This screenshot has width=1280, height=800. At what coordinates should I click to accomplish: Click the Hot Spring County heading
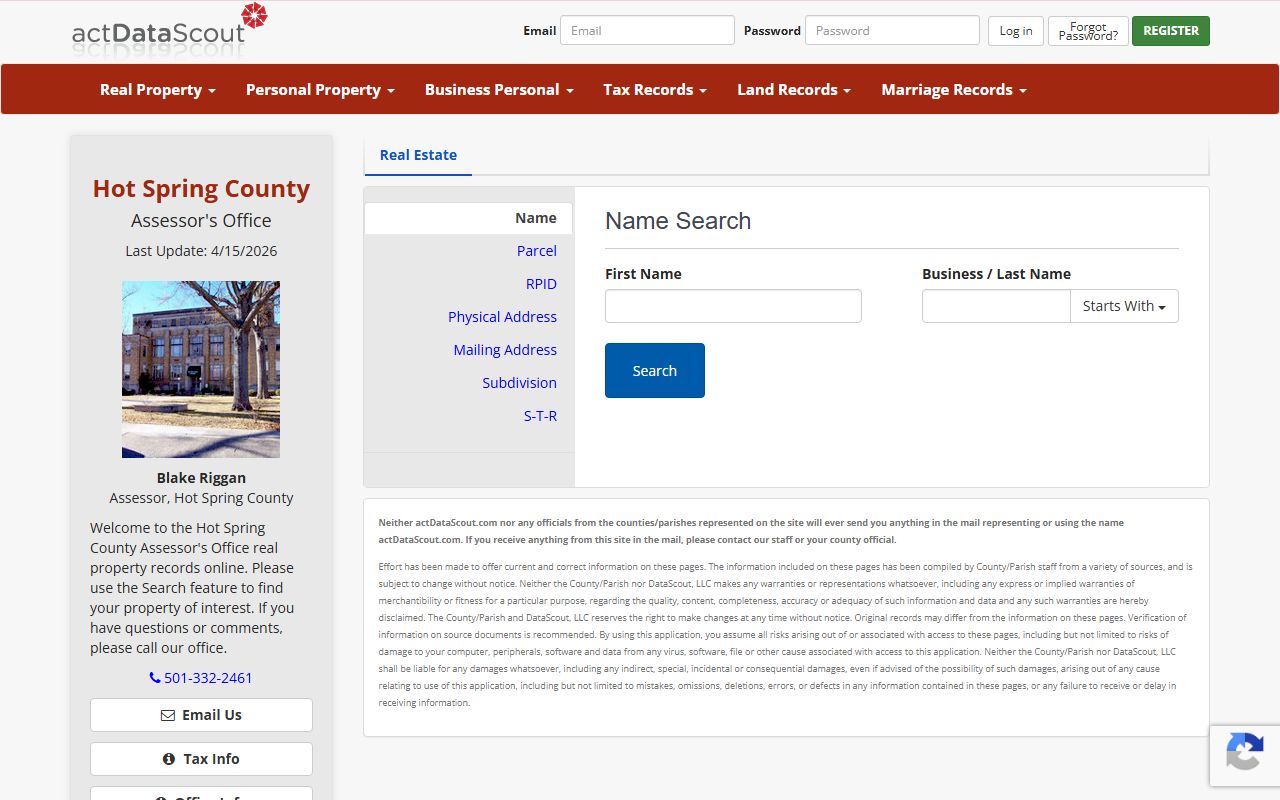click(201, 188)
